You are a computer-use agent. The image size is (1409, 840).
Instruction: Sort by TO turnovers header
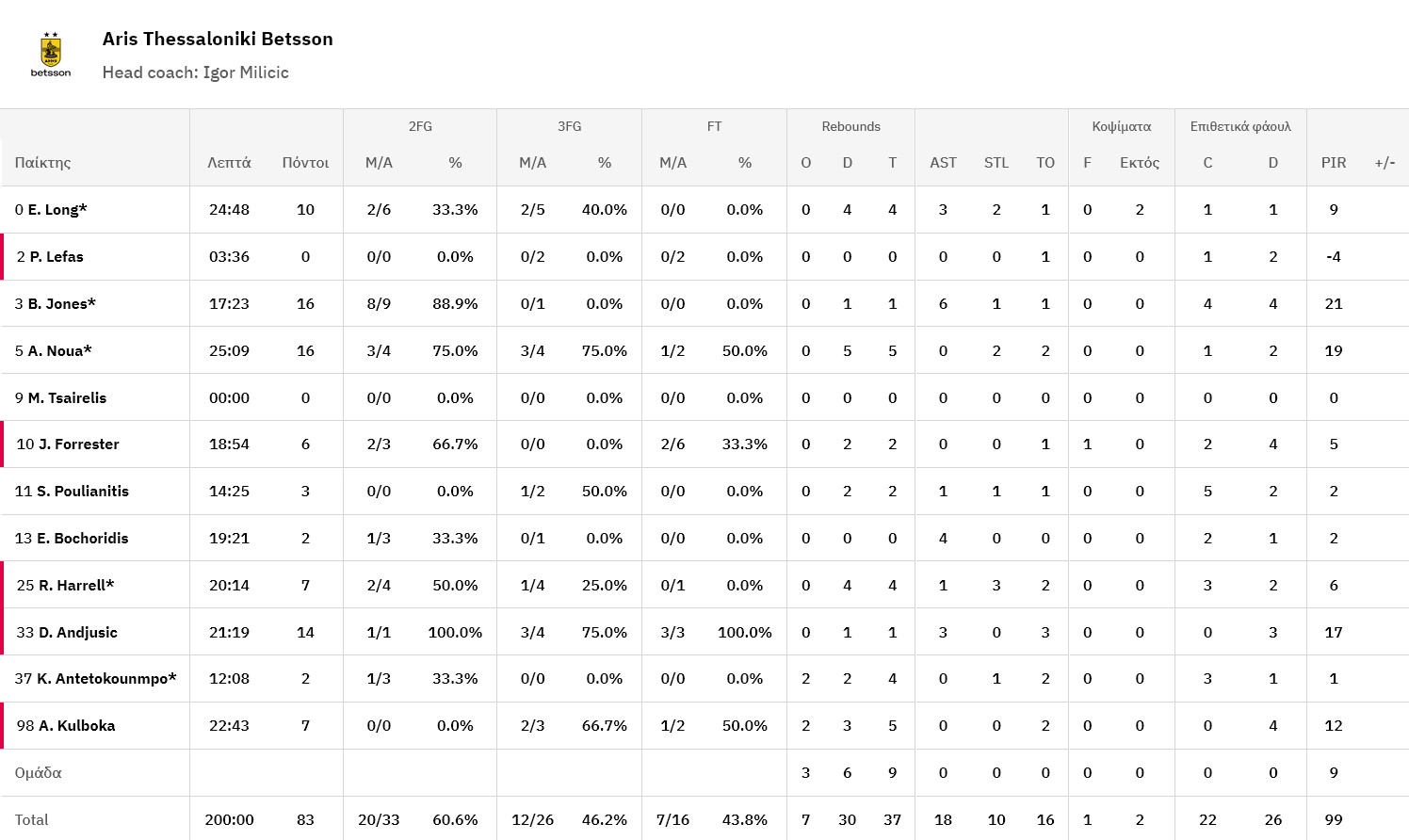(x=1045, y=163)
